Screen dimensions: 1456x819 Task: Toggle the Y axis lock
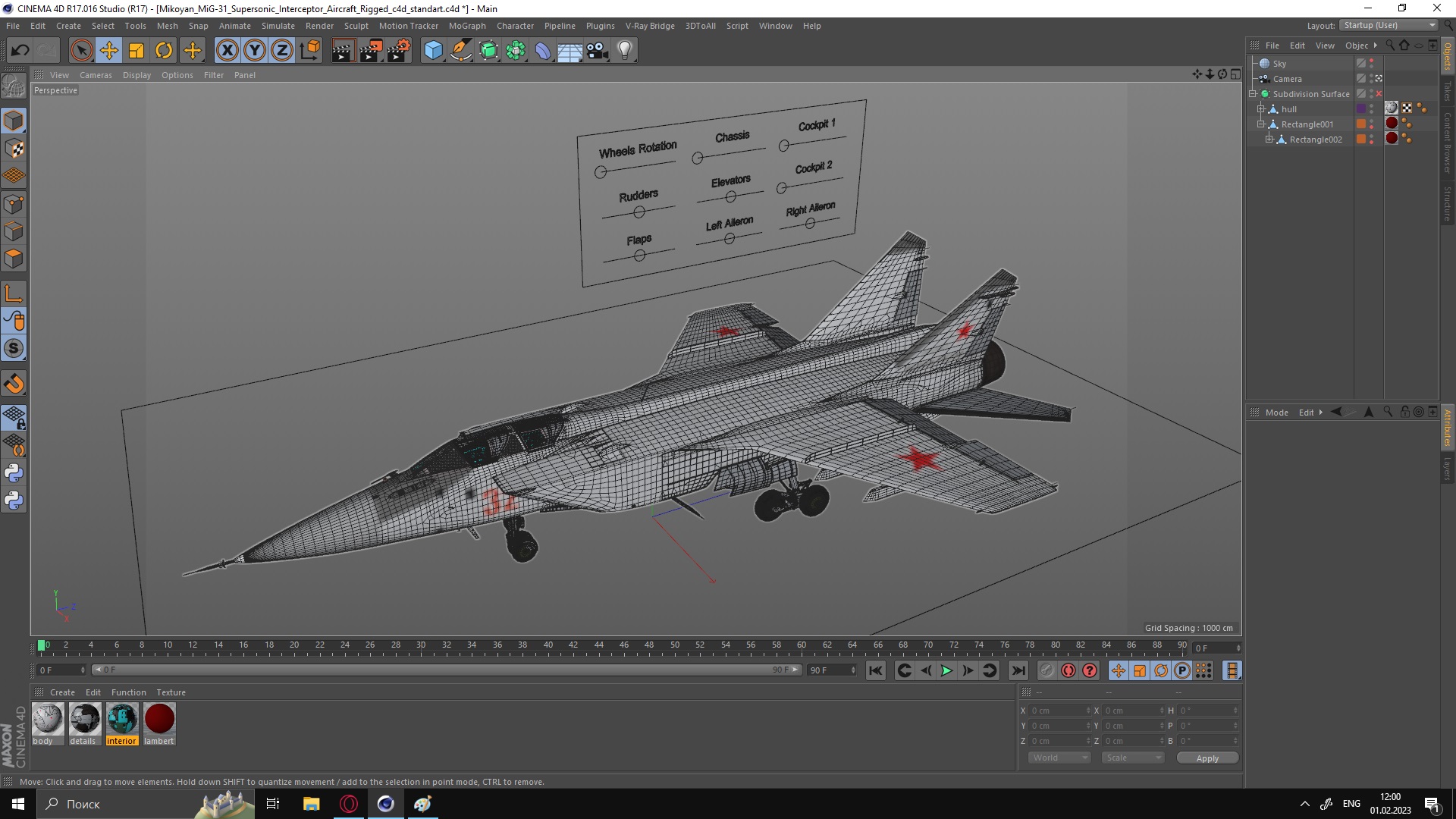[255, 51]
